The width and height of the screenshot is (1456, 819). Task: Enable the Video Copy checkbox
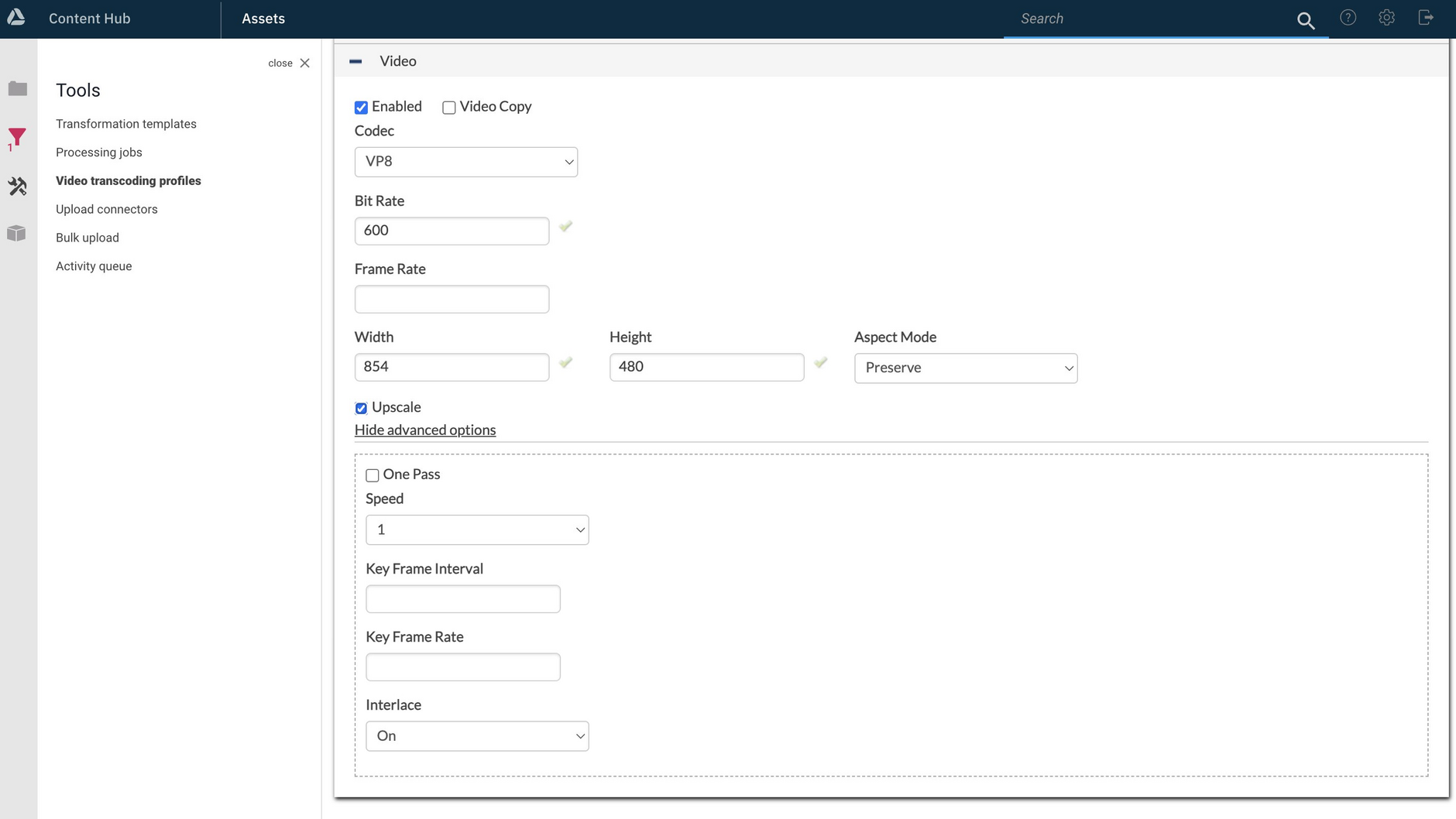click(x=449, y=108)
